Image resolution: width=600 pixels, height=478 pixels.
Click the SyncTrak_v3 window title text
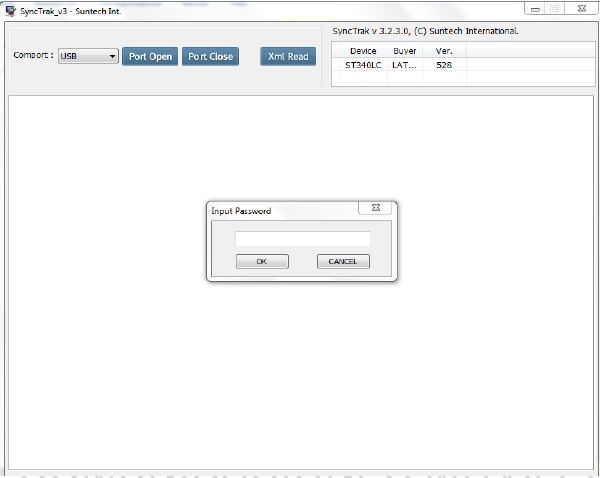tap(70, 10)
